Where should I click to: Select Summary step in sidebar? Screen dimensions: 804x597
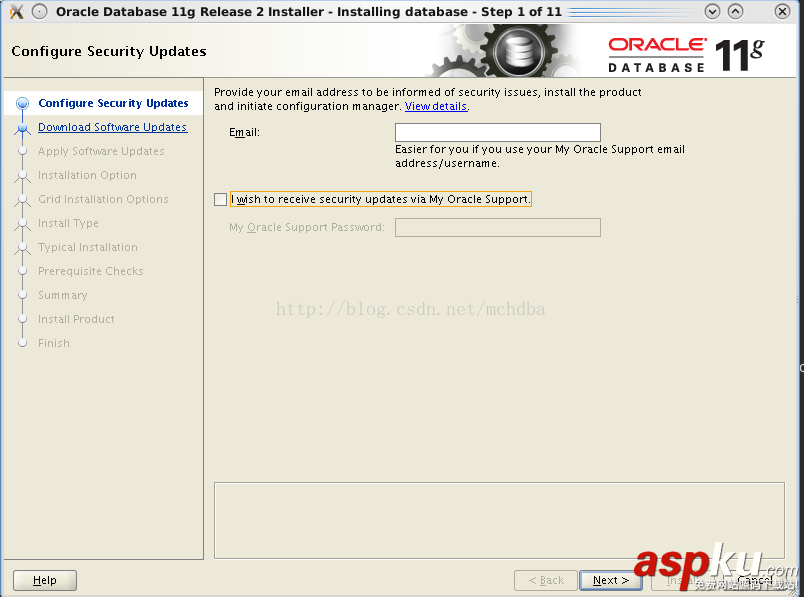(x=63, y=295)
